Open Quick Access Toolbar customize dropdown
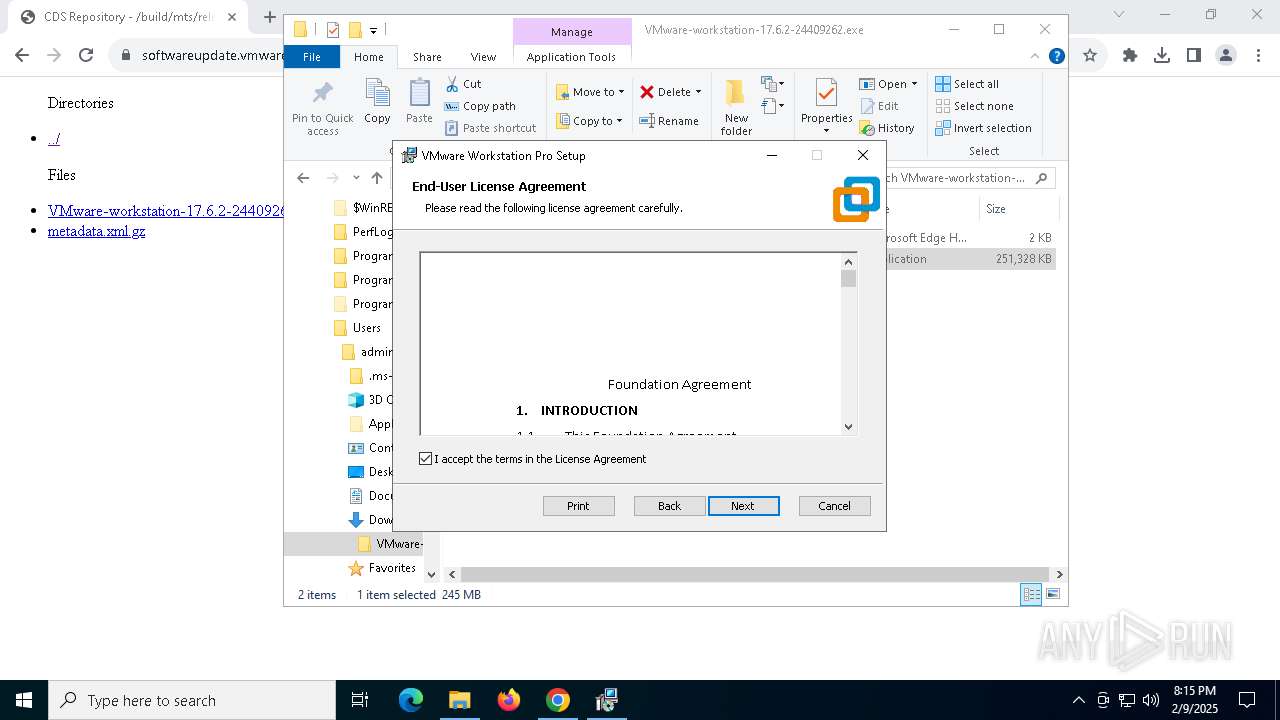 tap(373, 31)
